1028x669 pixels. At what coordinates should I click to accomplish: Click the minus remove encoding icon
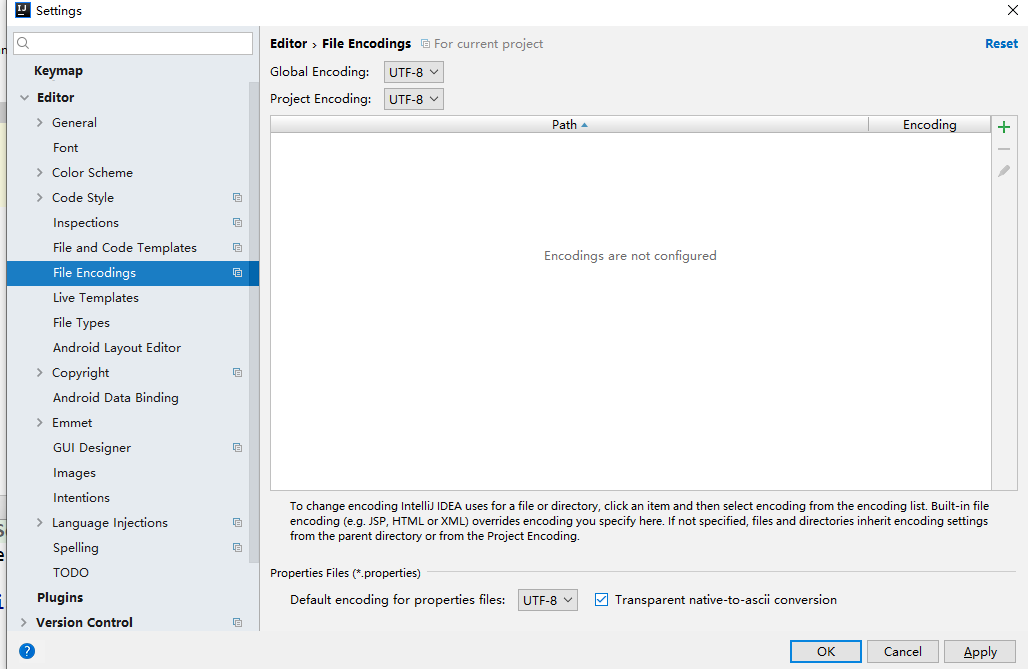coord(1004,150)
